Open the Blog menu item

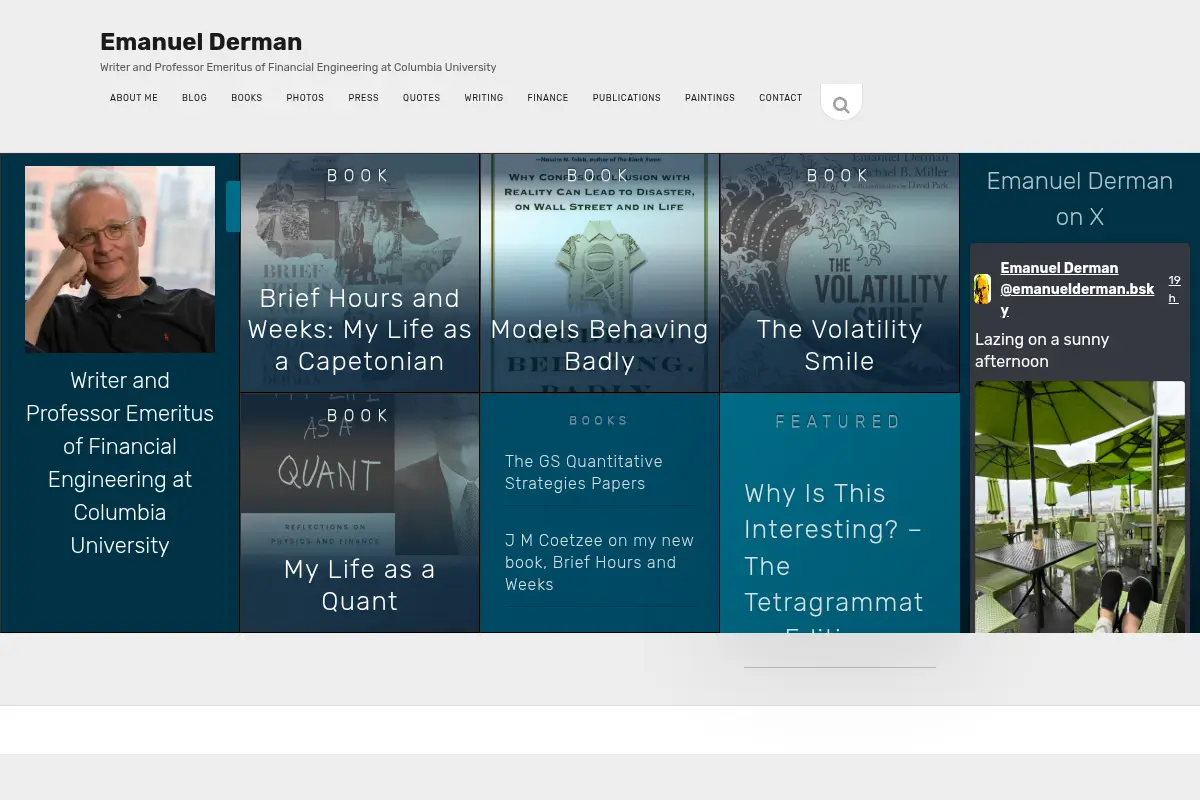(194, 98)
